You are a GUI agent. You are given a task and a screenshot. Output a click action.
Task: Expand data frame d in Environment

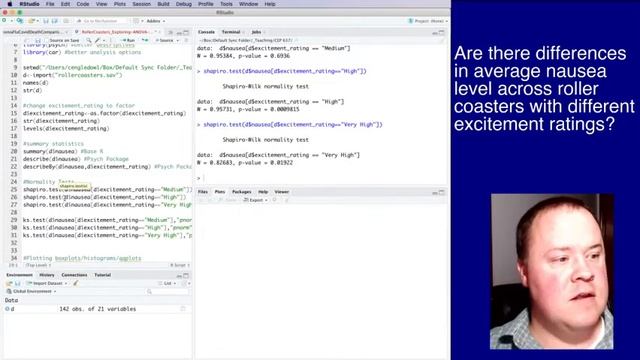tap(7, 309)
